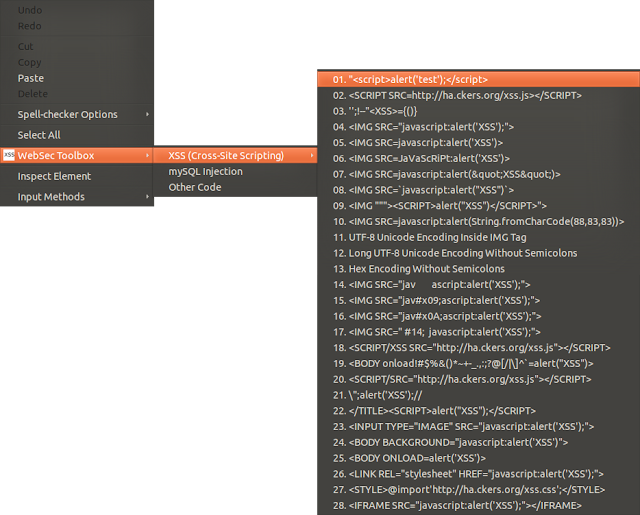This screenshot has height=515, width=640.
Task: Insert payload 02 SCRIPT SRC xss.js
Action: [478, 95]
